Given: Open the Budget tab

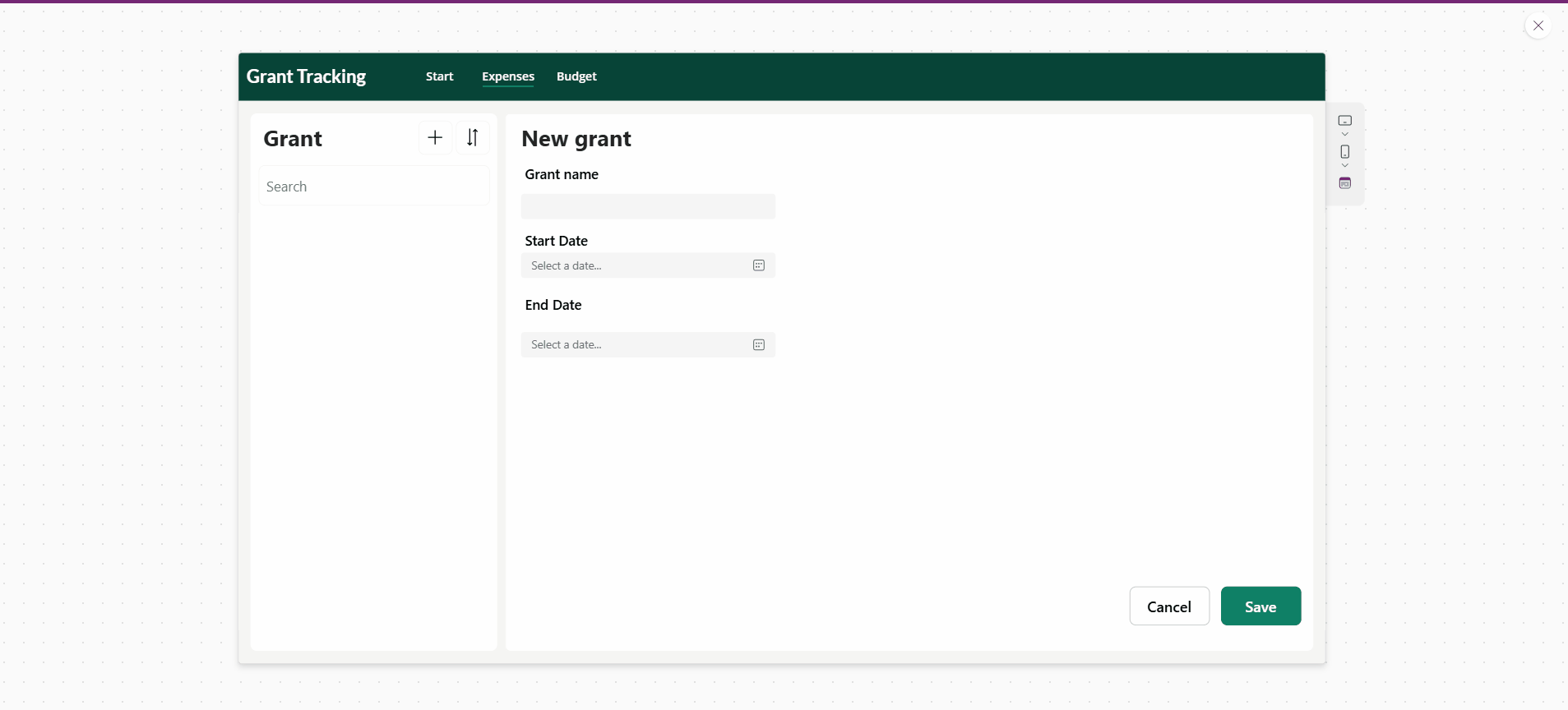Looking at the screenshot, I should tap(576, 76).
